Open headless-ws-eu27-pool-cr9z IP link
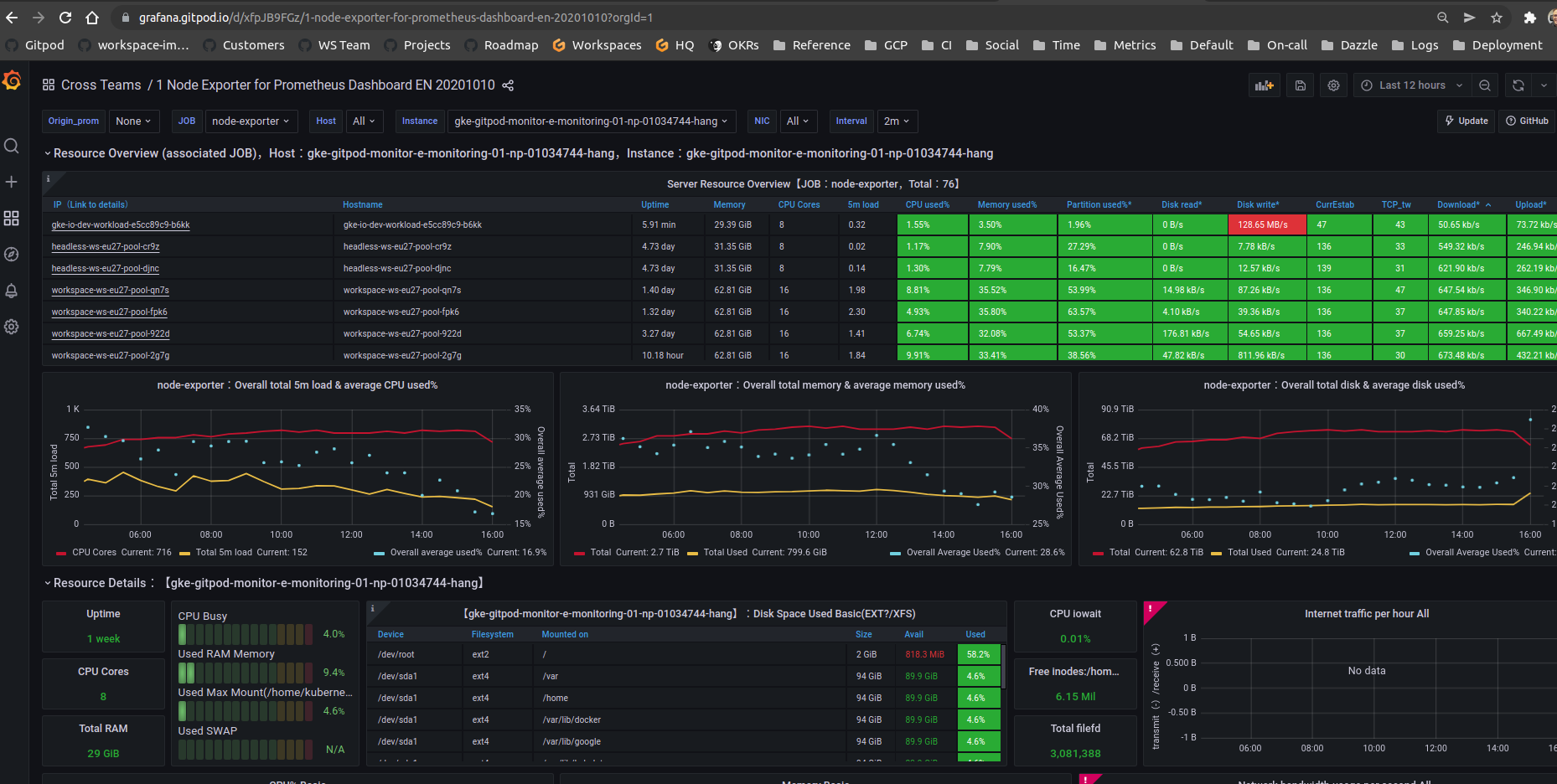1557x784 pixels. [x=106, y=247]
